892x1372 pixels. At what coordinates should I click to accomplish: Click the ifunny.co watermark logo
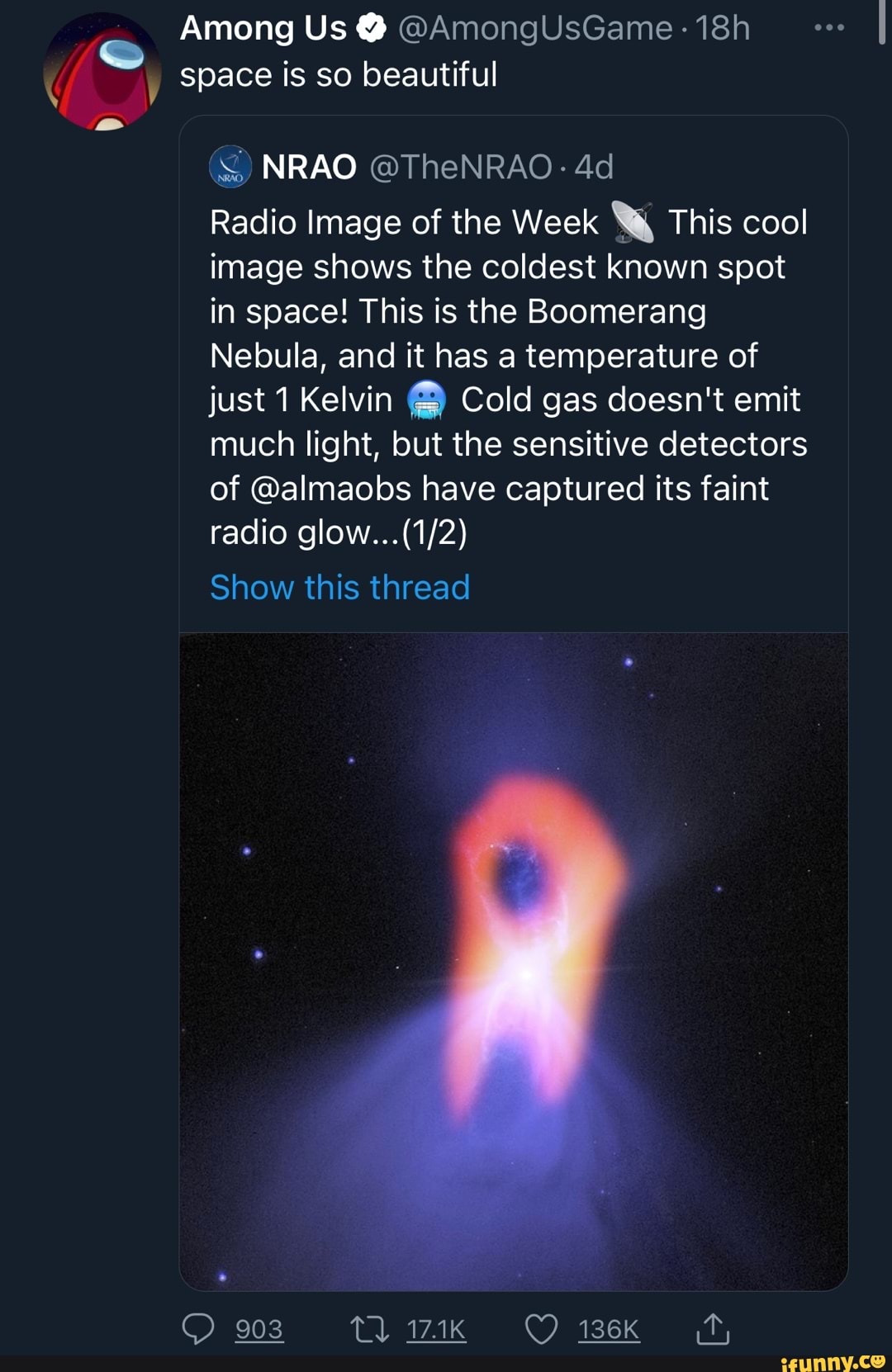832,1361
